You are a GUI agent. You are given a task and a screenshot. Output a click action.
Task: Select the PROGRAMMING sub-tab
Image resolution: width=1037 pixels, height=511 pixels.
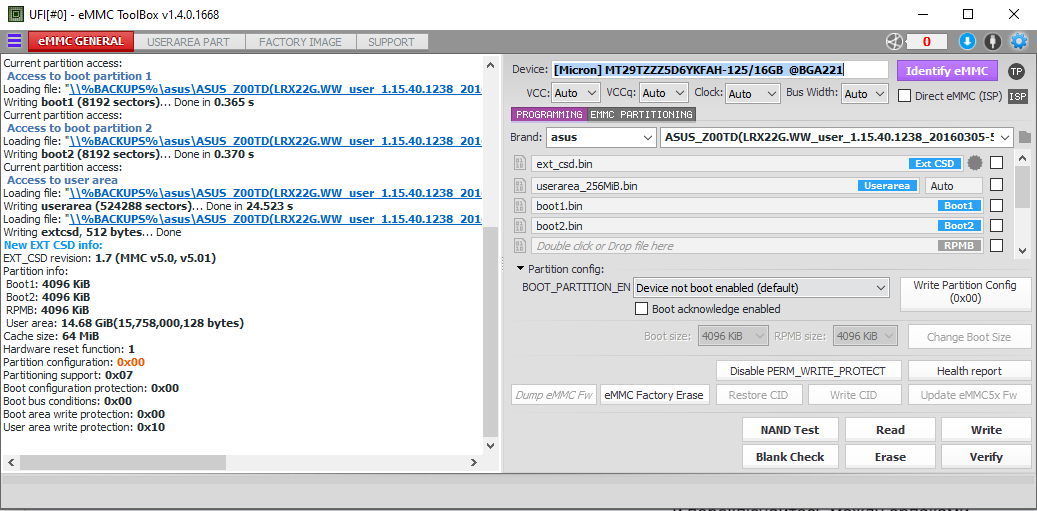pos(549,114)
